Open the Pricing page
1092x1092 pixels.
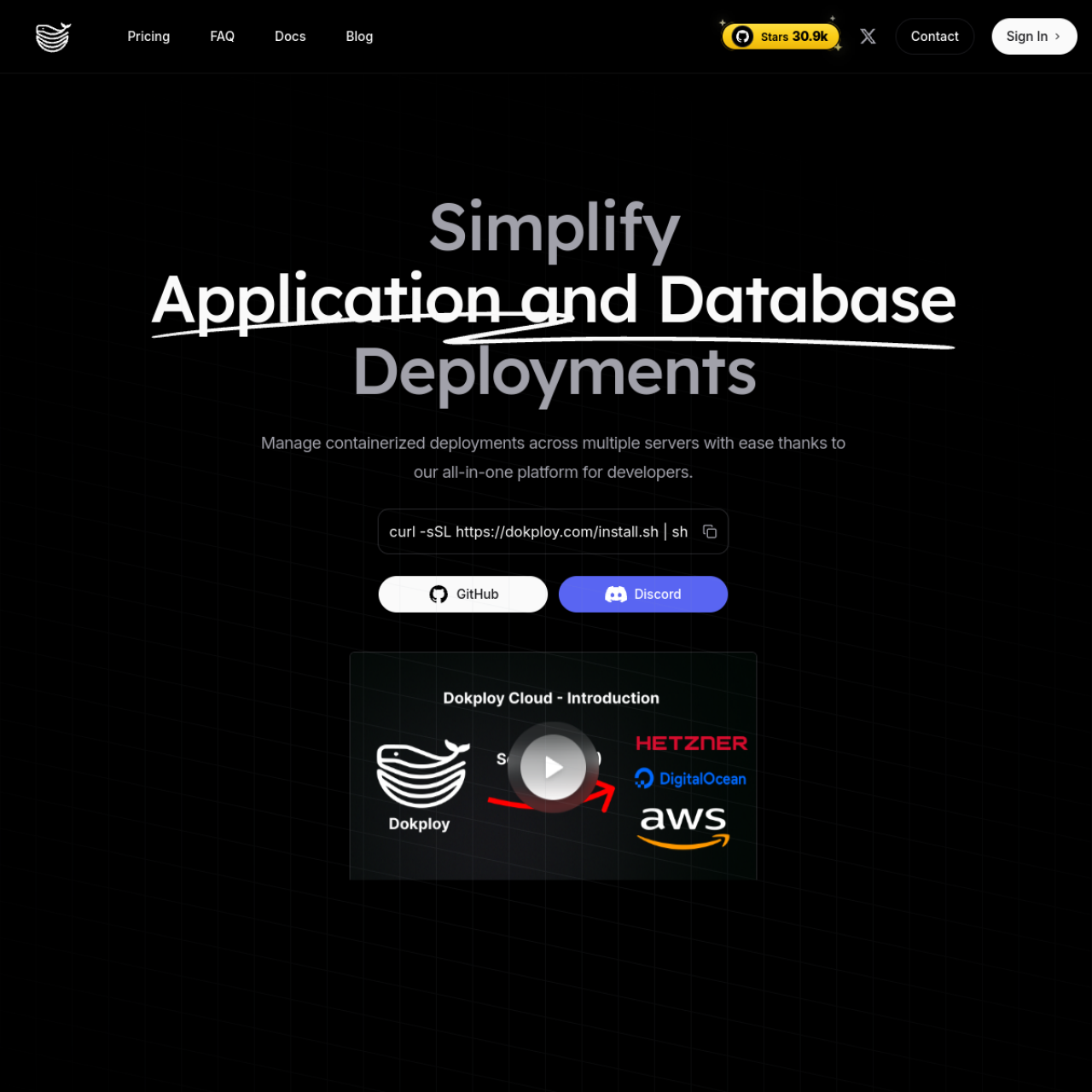pos(148,37)
